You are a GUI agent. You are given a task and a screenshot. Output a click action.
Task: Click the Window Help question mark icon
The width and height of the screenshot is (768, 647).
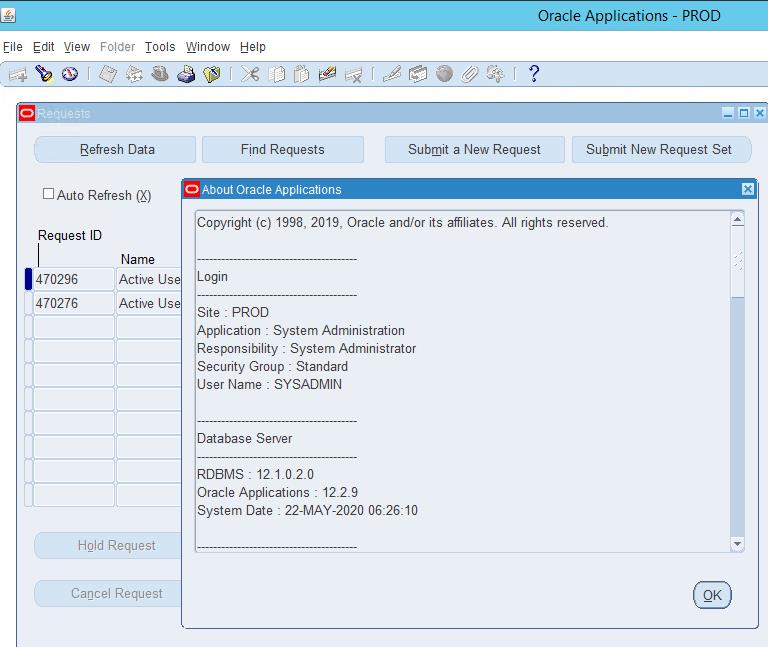534,74
